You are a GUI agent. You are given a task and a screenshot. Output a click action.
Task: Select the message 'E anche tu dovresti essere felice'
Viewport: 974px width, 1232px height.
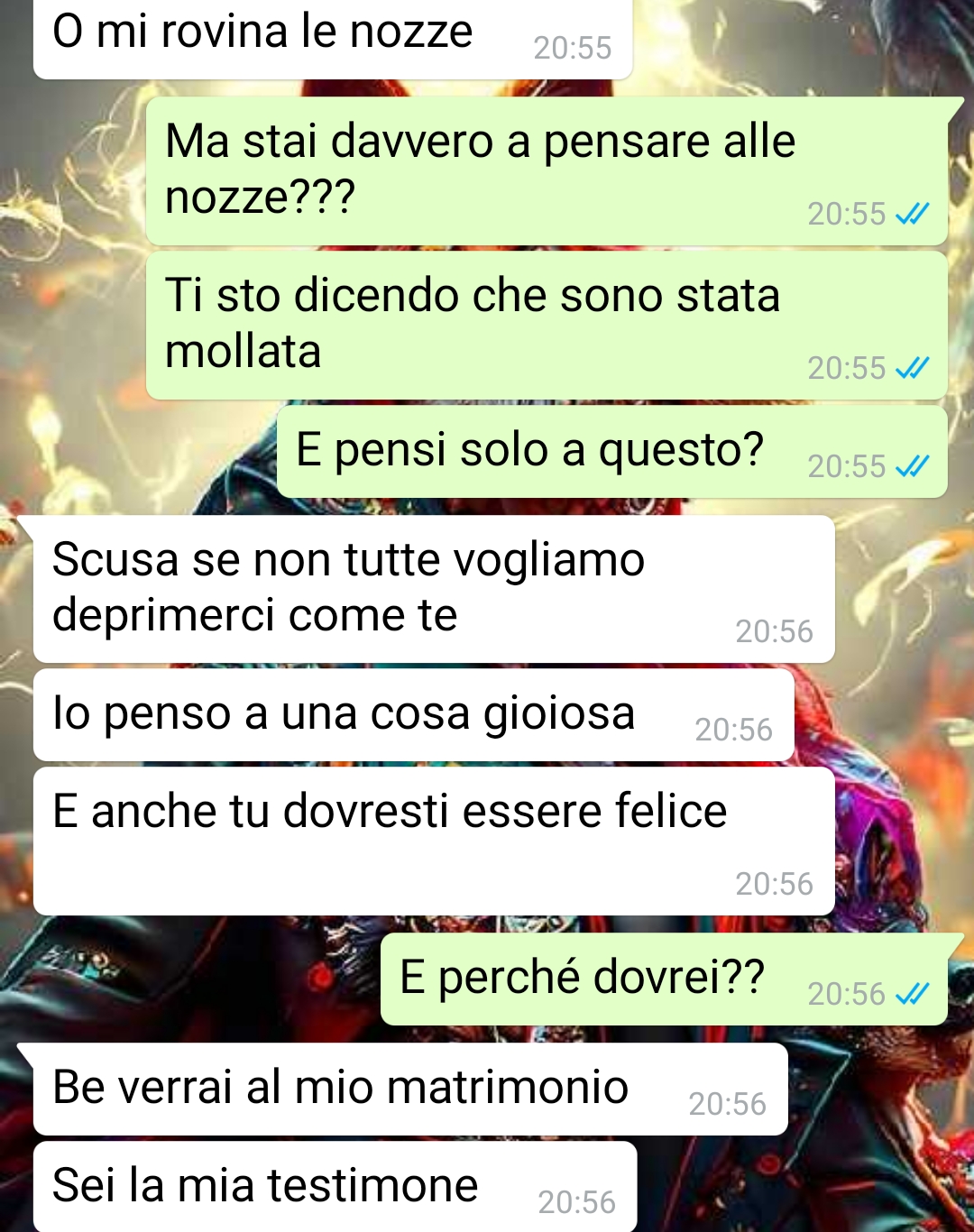click(434, 841)
